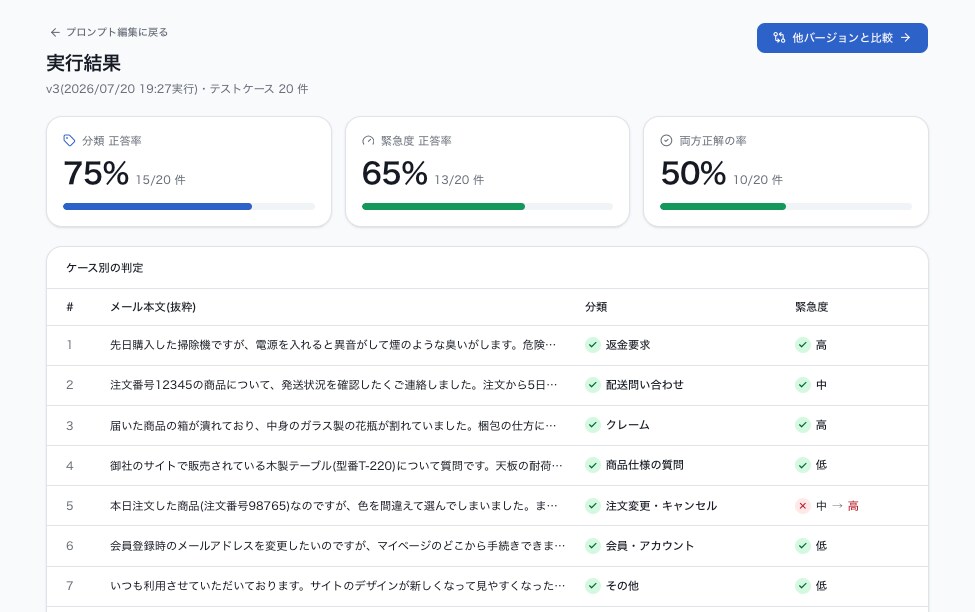Click the 15/20 件 count
Viewport: 975px width, 612px height.
pyautogui.click(x=160, y=180)
